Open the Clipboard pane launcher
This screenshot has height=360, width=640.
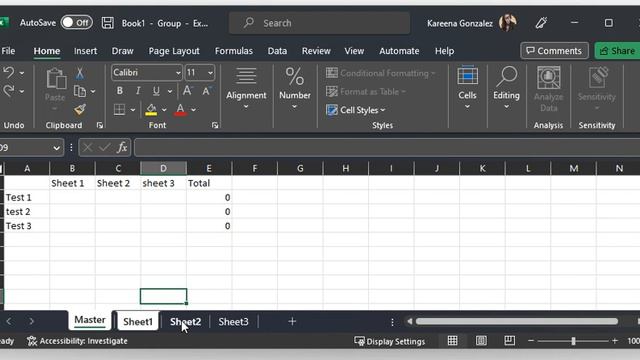tap(100, 125)
